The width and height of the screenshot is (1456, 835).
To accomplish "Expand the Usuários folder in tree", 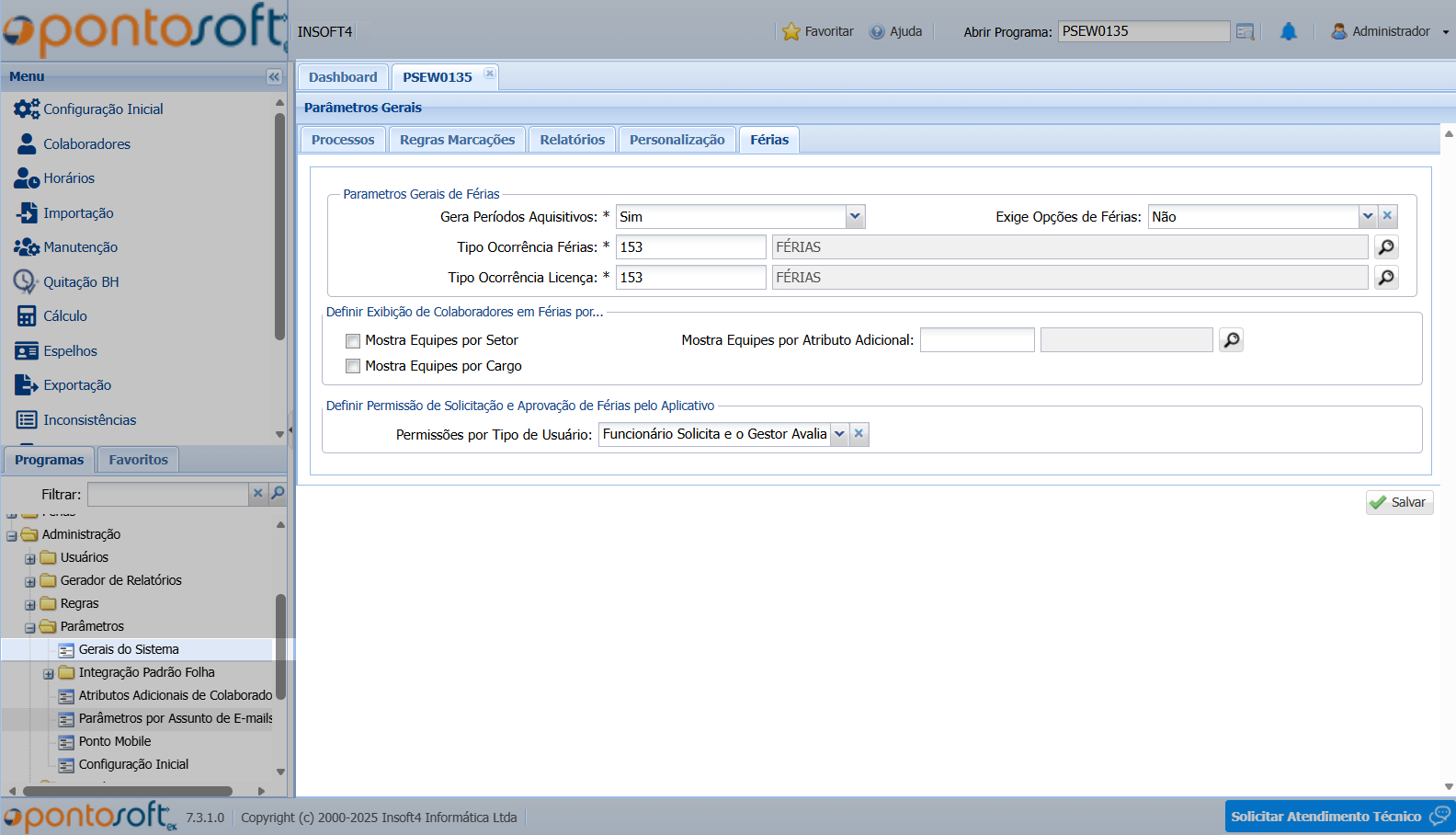I will click(30, 558).
